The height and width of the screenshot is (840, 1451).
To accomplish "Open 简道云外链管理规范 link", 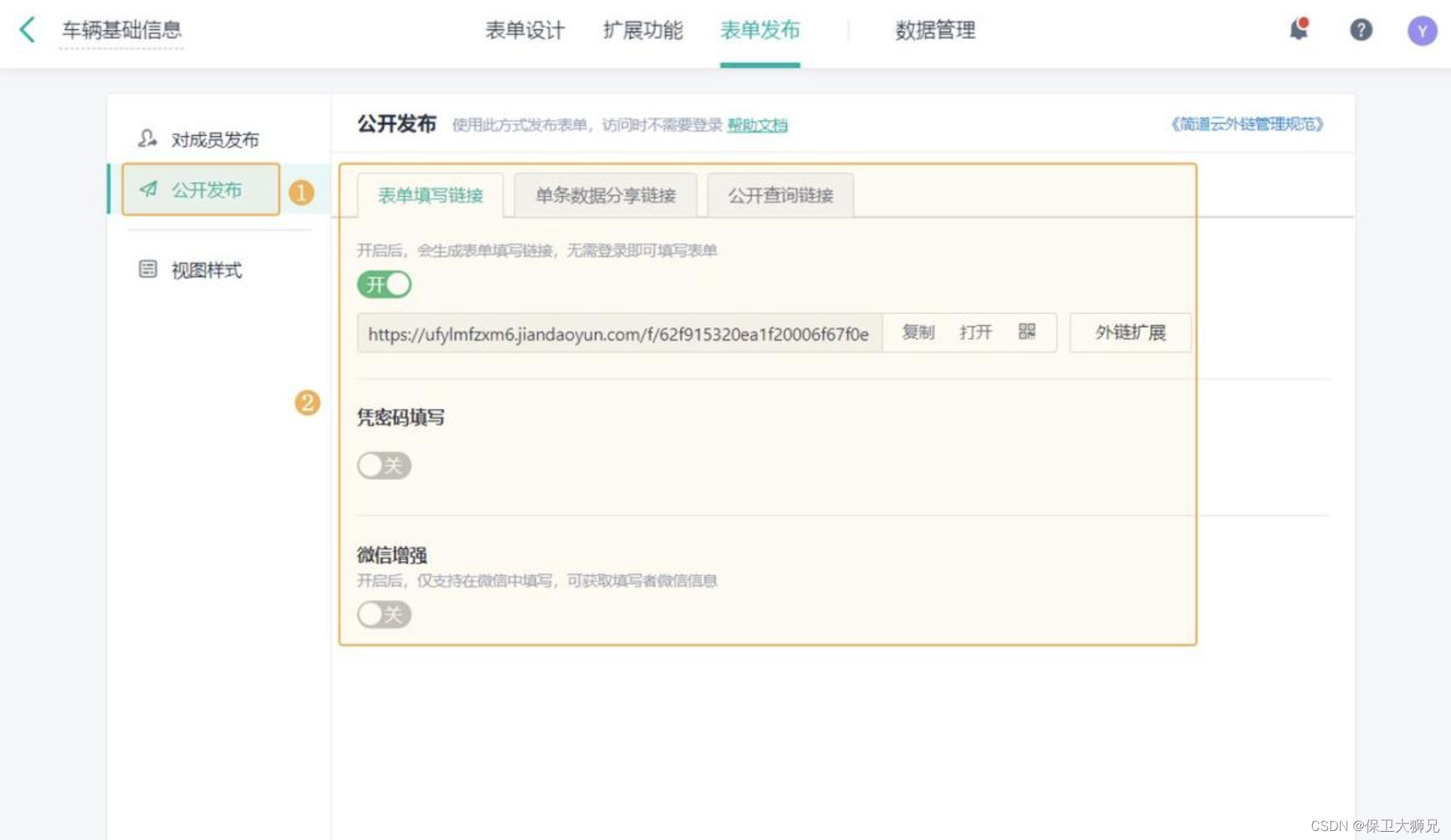I will coord(1247,124).
